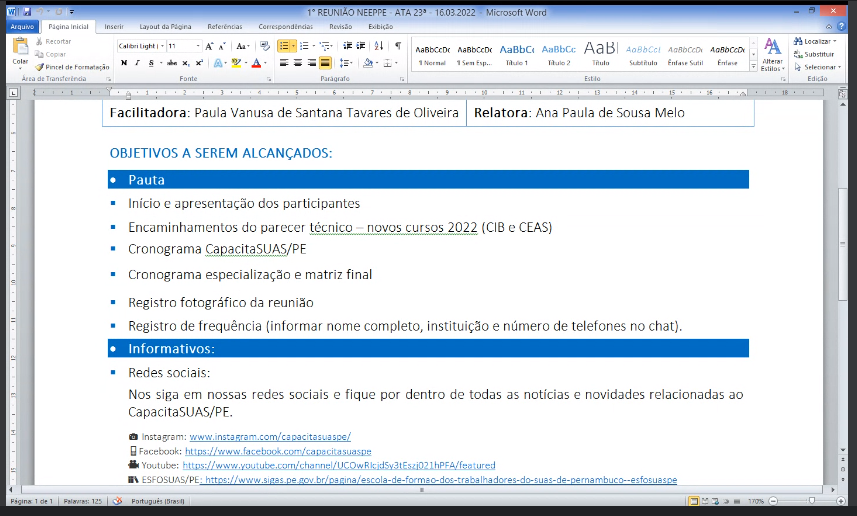Click the justify text alignment icon
The width and height of the screenshot is (857, 516).
click(x=325, y=62)
